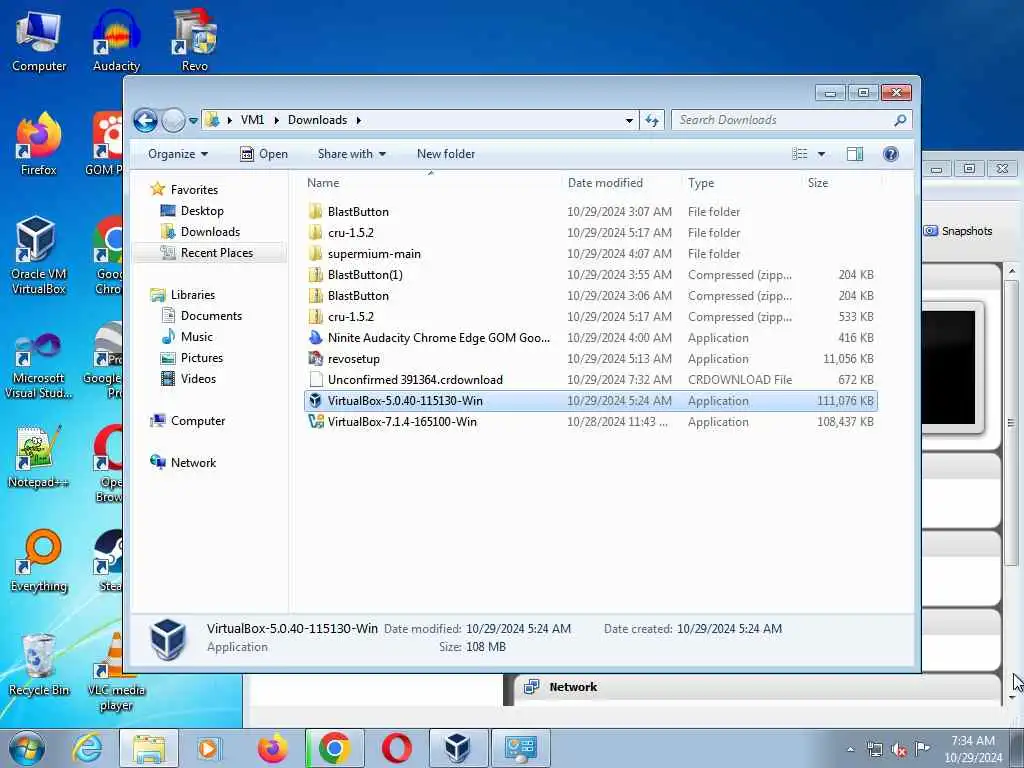The image size is (1024, 768).
Task: Select Videos library
Action: (198, 378)
